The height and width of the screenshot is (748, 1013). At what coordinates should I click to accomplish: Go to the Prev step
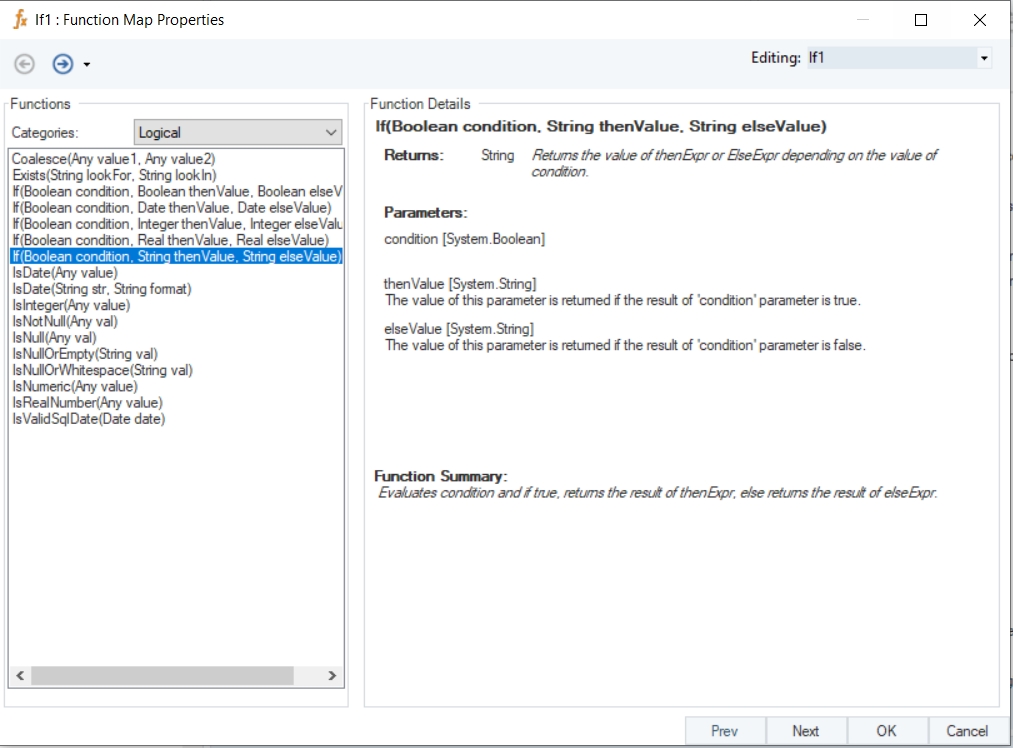click(x=725, y=731)
